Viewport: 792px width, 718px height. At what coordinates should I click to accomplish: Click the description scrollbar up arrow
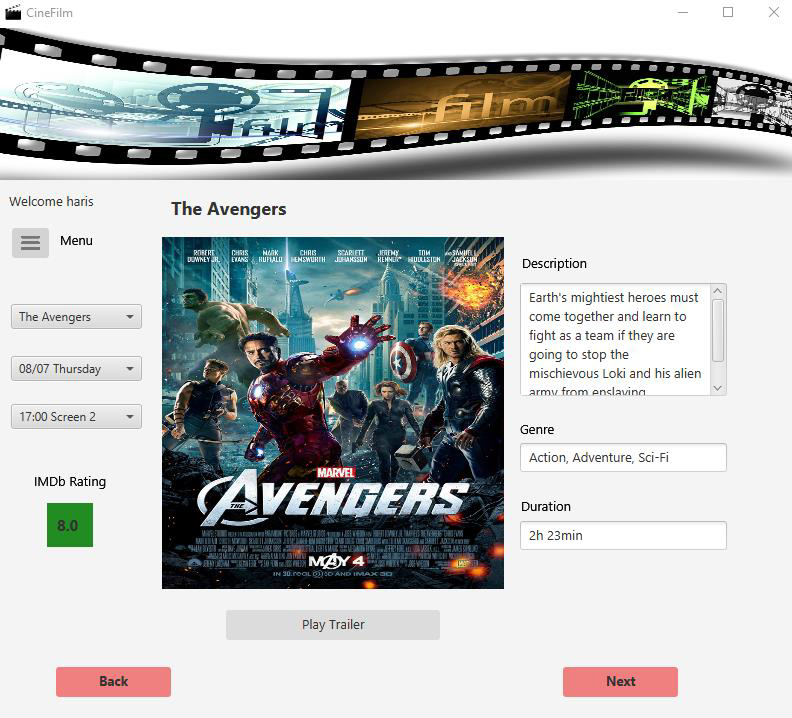(718, 291)
